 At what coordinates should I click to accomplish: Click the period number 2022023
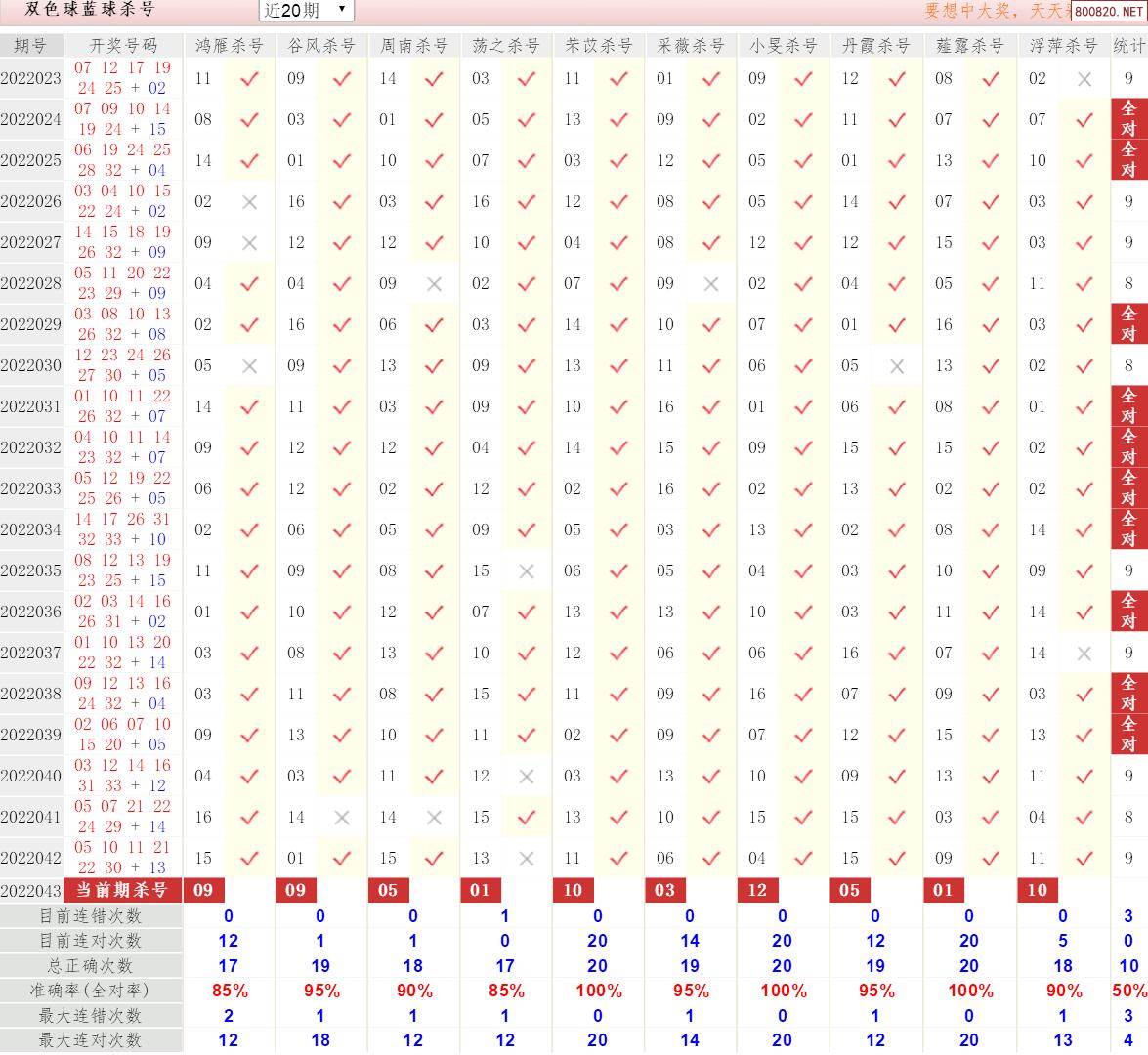[x=30, y=78]
